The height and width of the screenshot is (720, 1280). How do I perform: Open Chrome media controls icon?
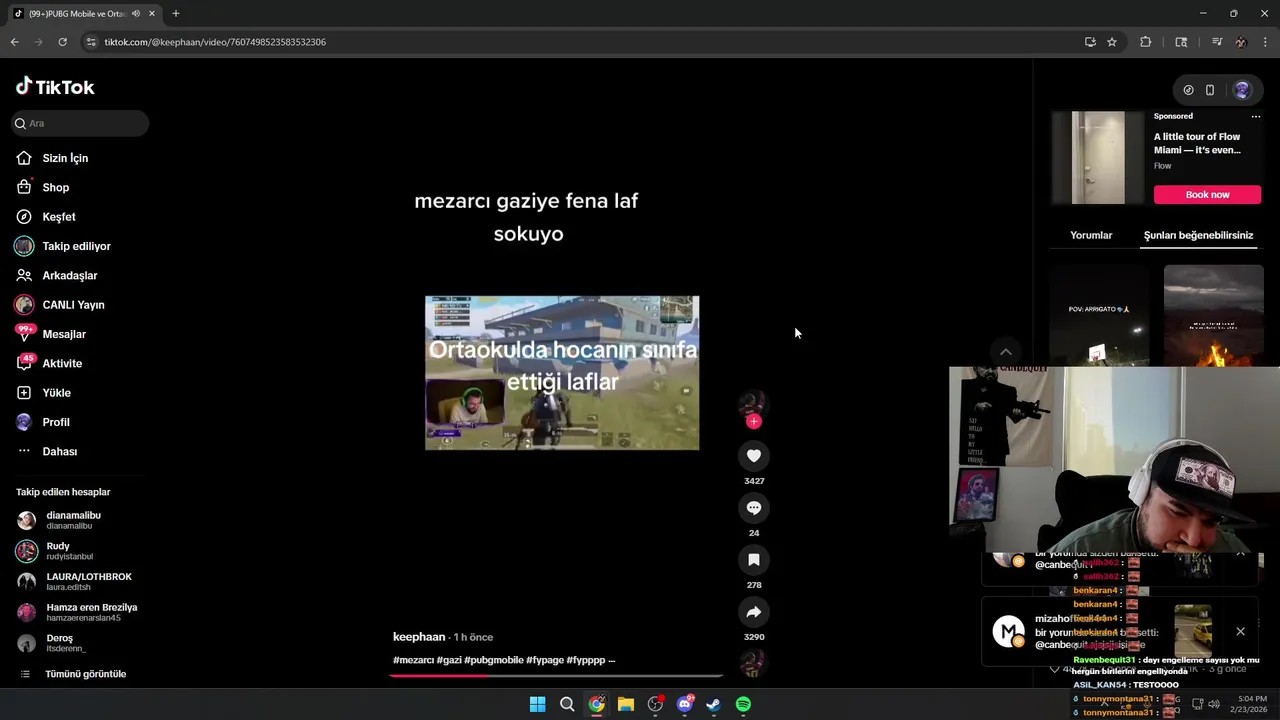1216,42
